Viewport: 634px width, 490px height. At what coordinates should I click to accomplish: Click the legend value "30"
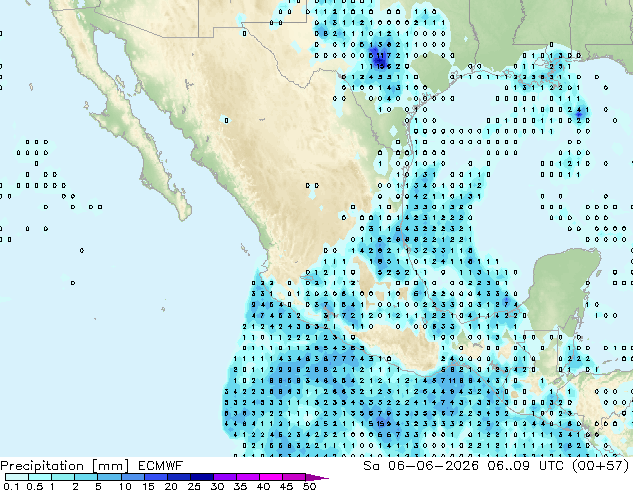pyautogui.click(x=217, y=486)
